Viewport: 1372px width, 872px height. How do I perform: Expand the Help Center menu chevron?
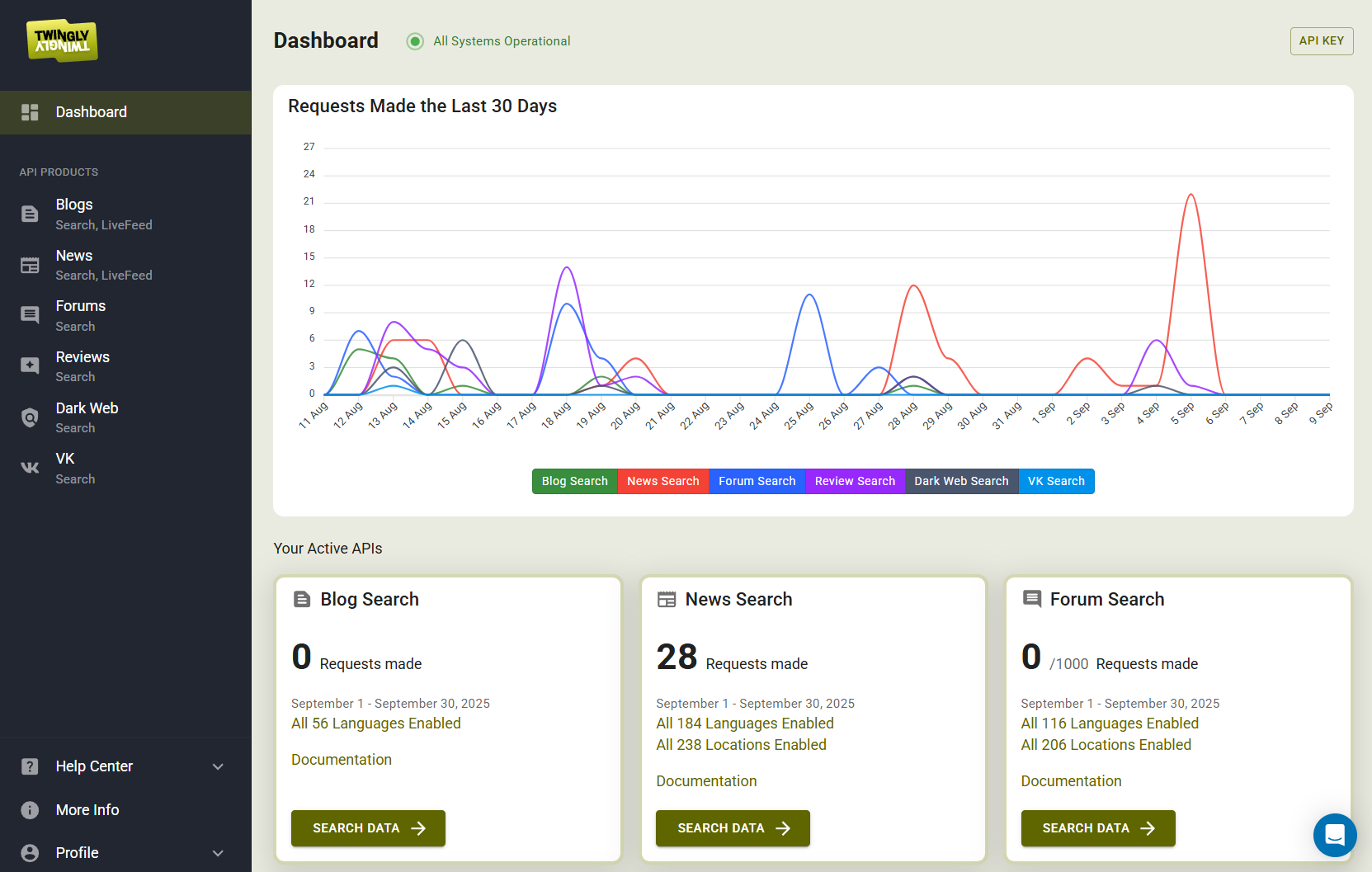218,766
